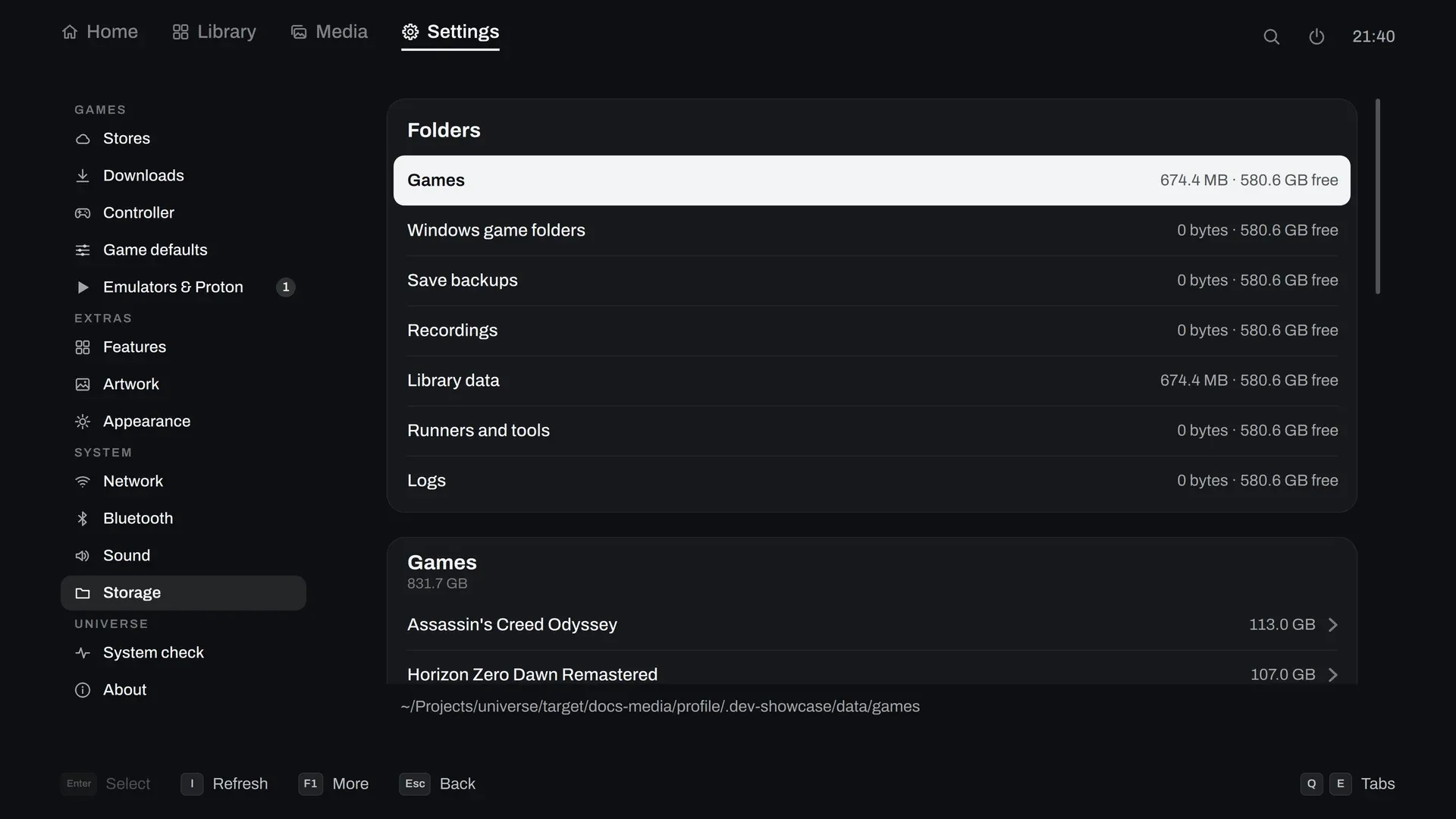The height and width of the screenshot is (819, 1456).
Task: Click the search magnifier icon
Action: point(1272,36)
